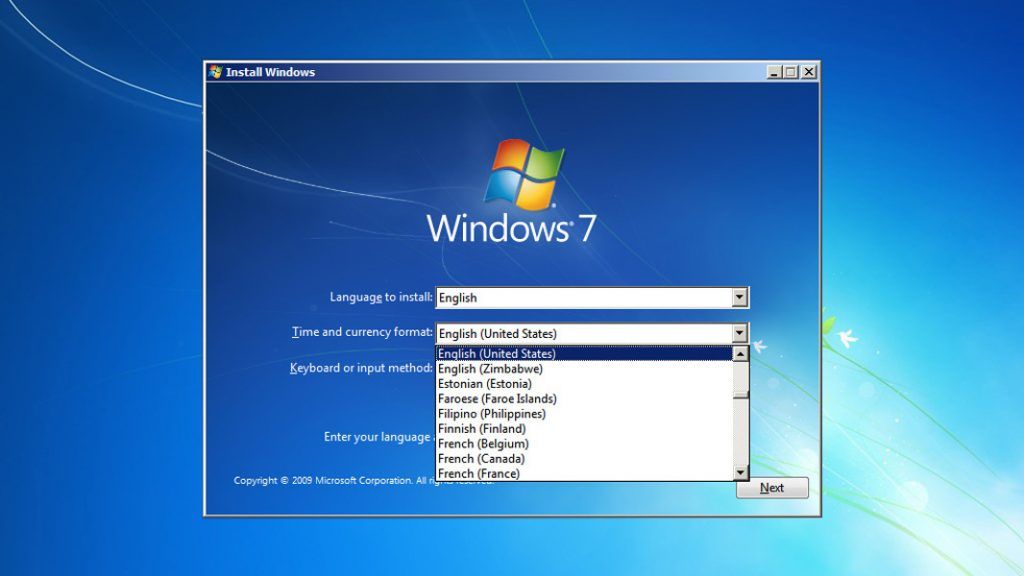Image resolution: width=1024 pixels, height=576 pixels.
Task: Choose Filipino (Philippines) format
Action: tap(492, 414)
